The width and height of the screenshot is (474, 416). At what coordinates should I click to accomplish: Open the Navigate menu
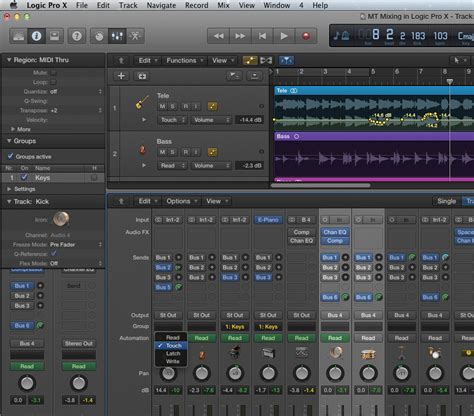click(161, 5)
